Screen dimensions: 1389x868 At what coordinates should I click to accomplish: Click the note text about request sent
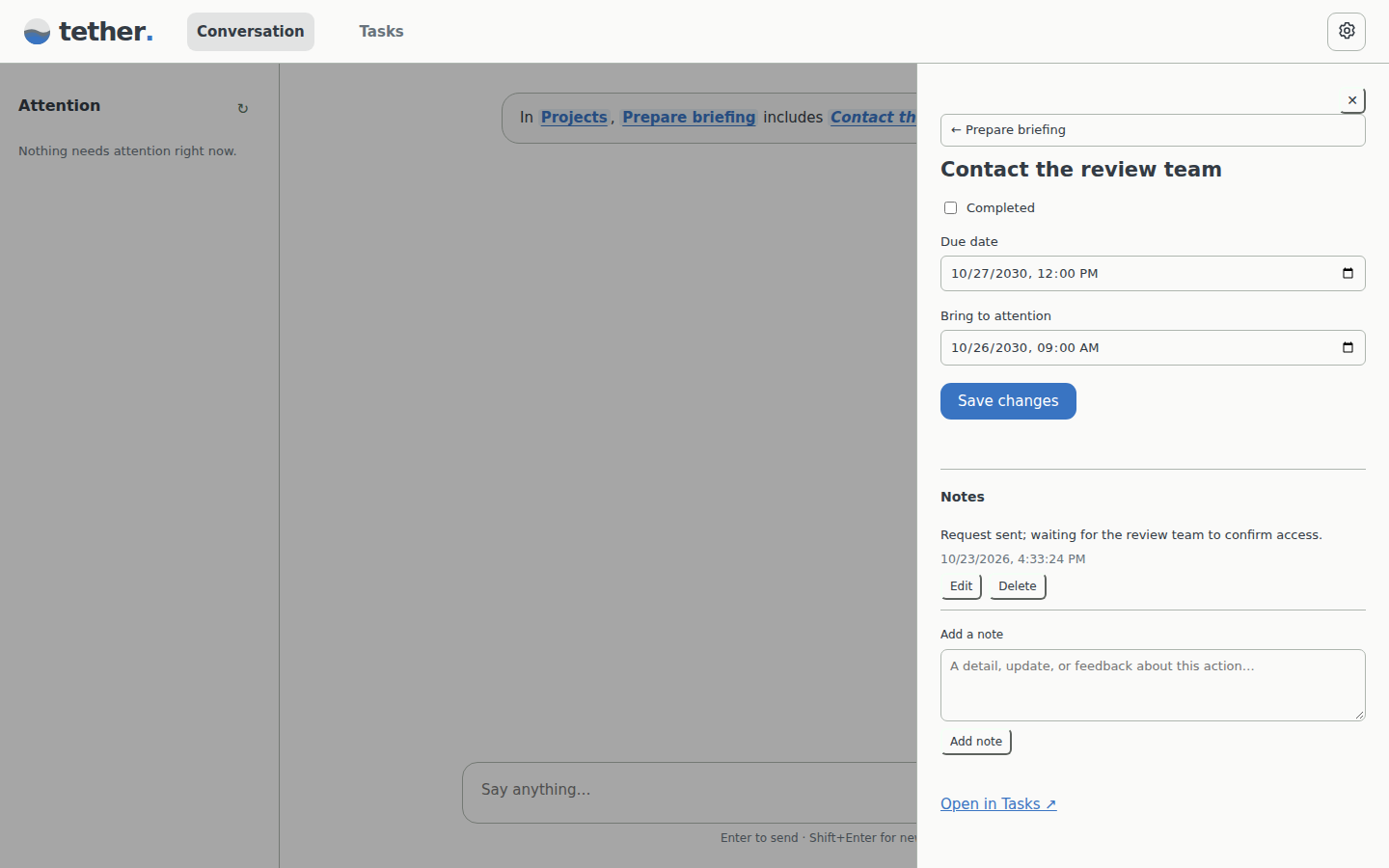point(1130,535)
